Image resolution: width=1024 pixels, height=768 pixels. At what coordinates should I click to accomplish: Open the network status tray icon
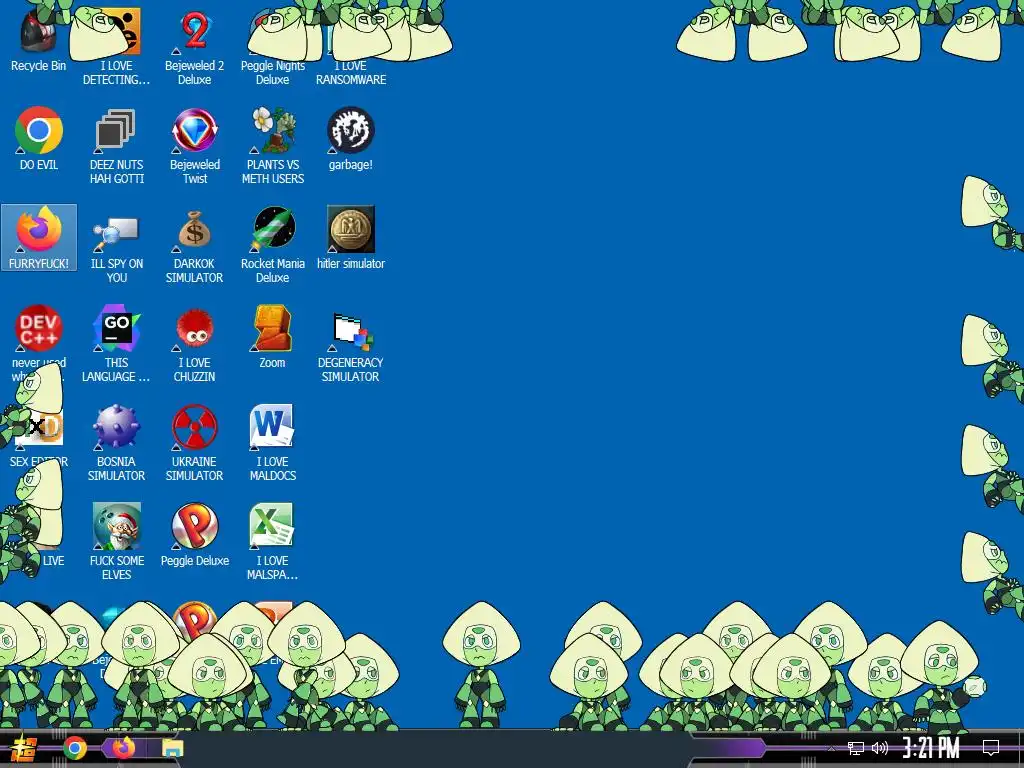[856, 748]
